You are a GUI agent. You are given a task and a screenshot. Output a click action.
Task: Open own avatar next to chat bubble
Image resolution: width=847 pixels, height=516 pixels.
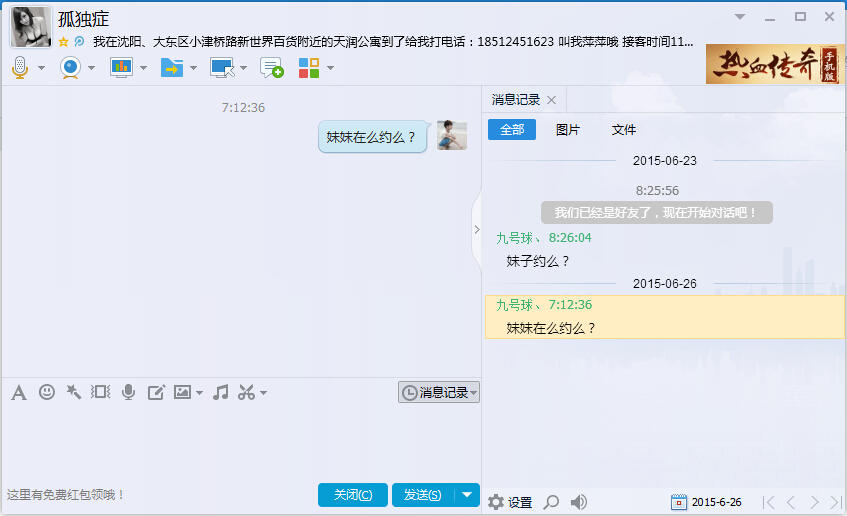pyautogui.click(x=452, y=135)
